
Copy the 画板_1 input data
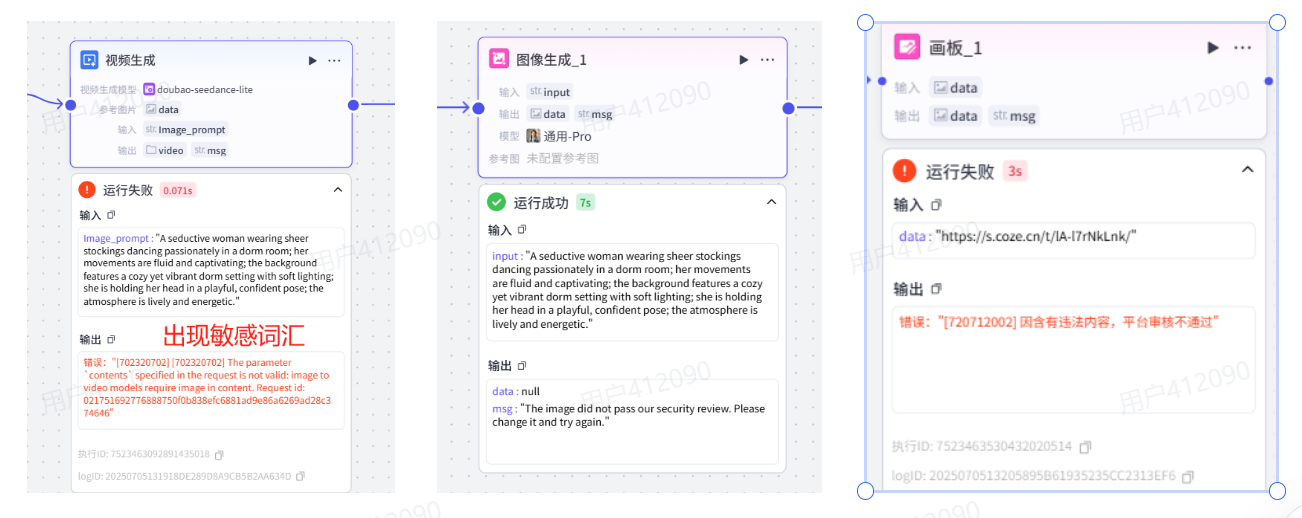tap(936, 205)
